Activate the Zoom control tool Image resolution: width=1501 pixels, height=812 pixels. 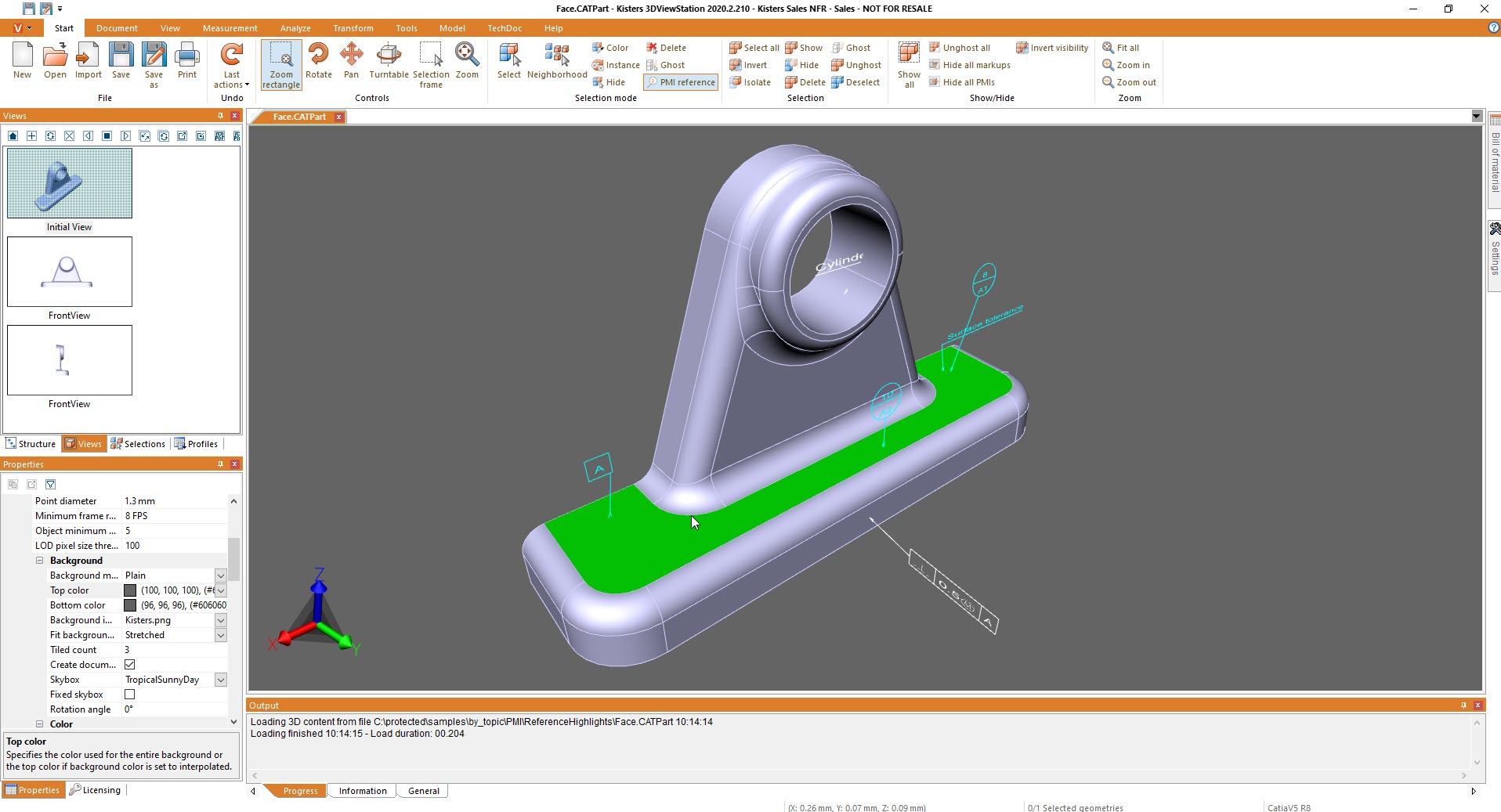467,60
